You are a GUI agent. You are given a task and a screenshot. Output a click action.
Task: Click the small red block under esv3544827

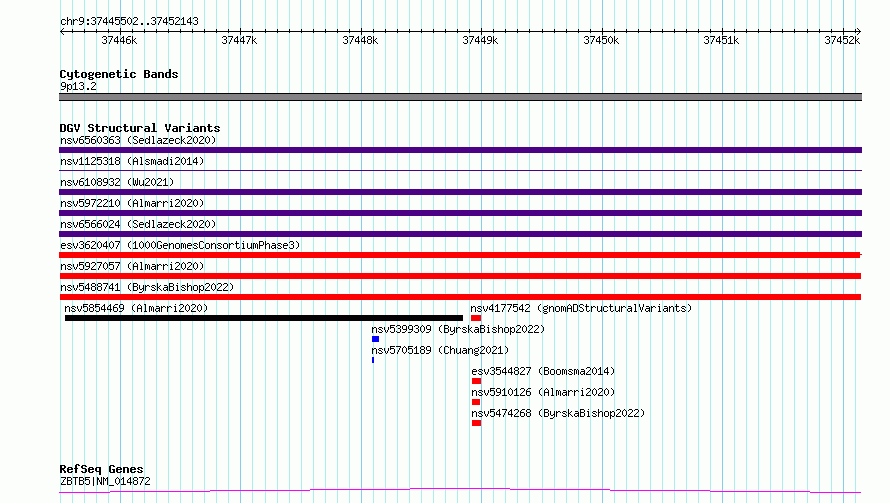point(476,381)
